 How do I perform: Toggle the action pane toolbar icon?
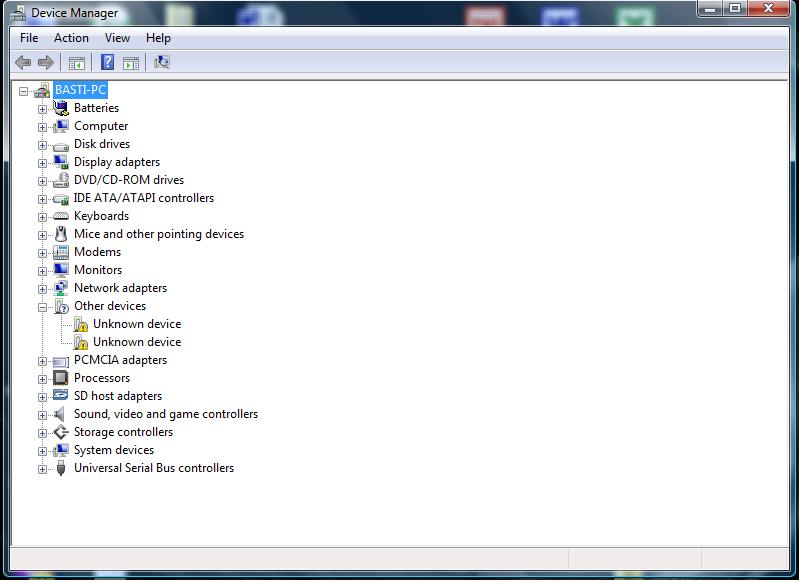point(131,63)
